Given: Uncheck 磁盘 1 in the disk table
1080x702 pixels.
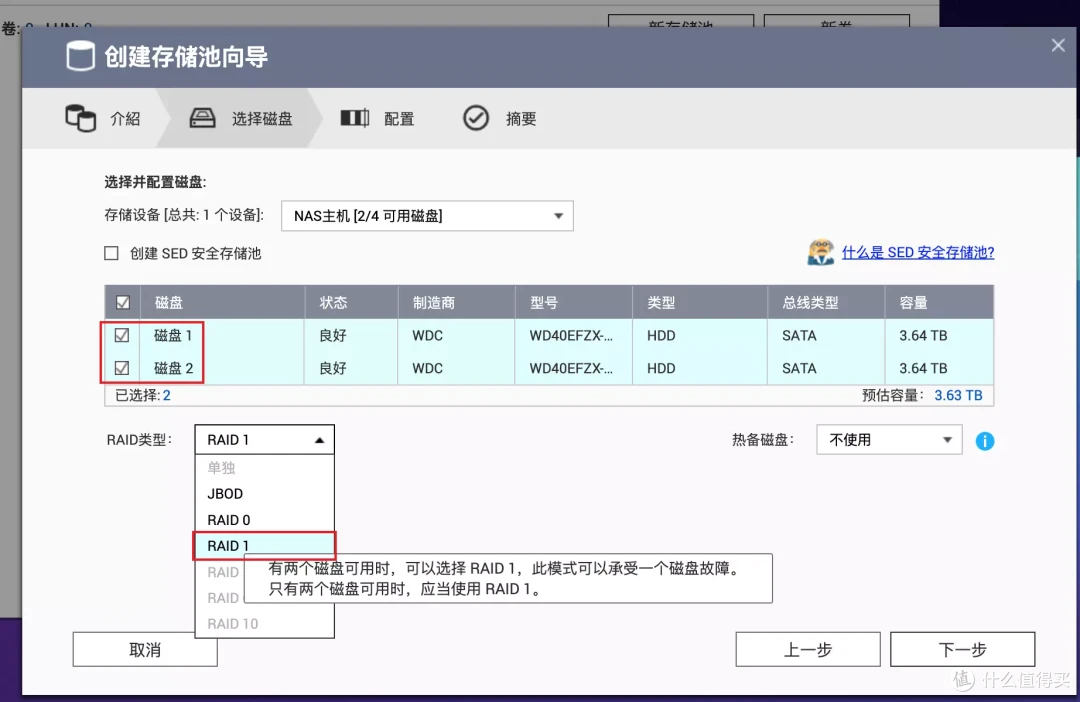Looking at the screenshot, I should pyautogui.click(x=121, y=335).
